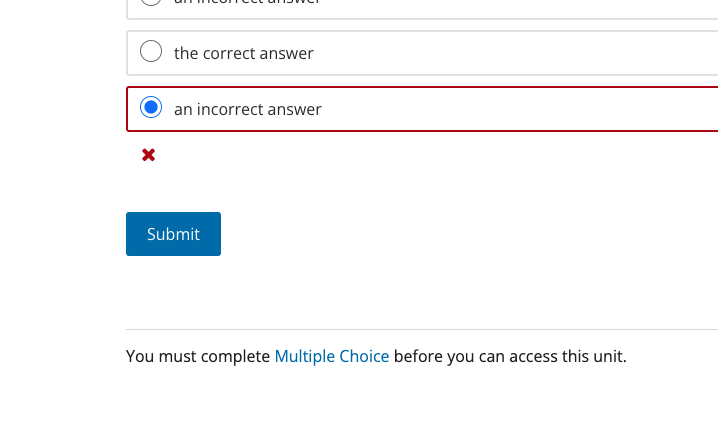Click the red X incorrect-answer icon
This screenshot has width=718, height=437.
[x=148, y=155]
